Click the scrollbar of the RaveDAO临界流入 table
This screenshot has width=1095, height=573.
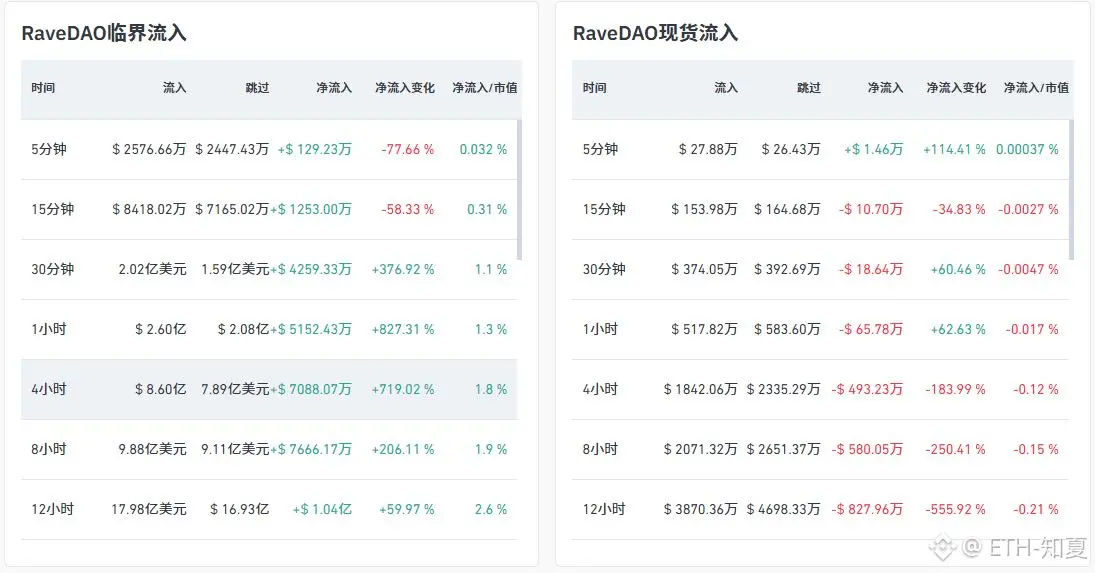(519, 189)
